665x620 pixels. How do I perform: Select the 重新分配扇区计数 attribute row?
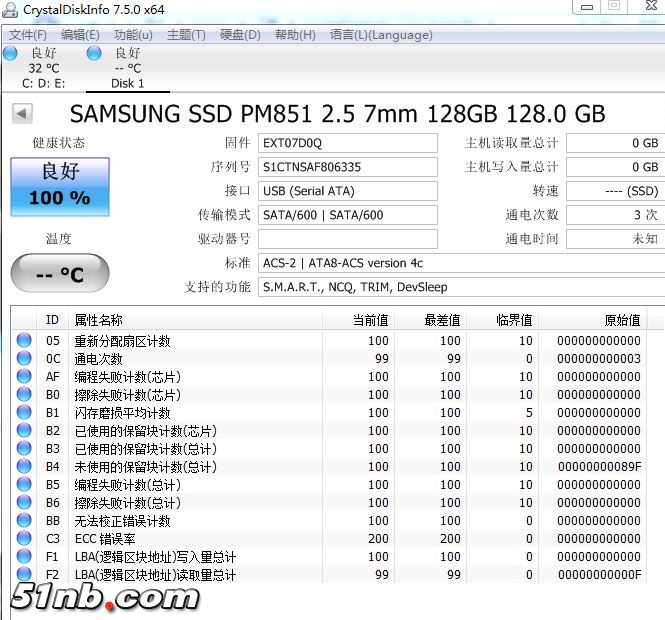coord(329,340)
